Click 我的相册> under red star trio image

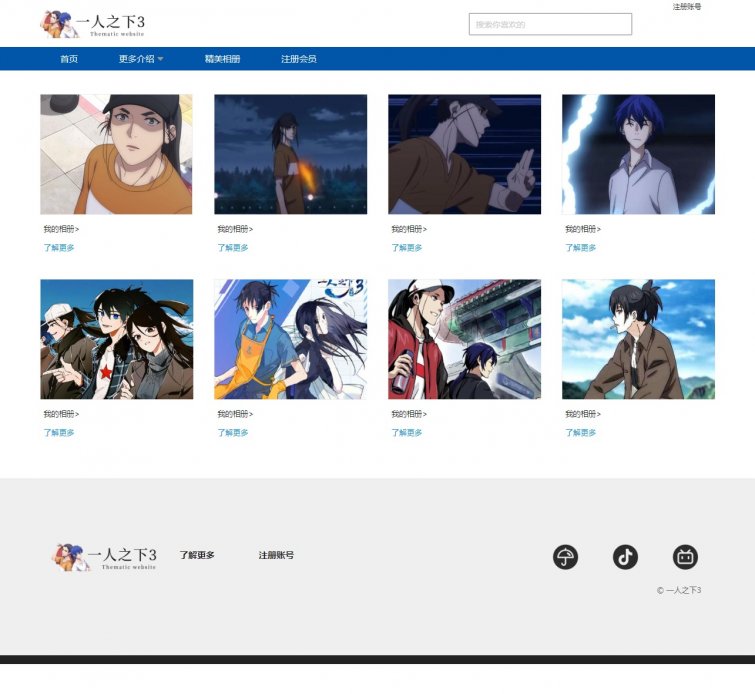click(61, 414)
